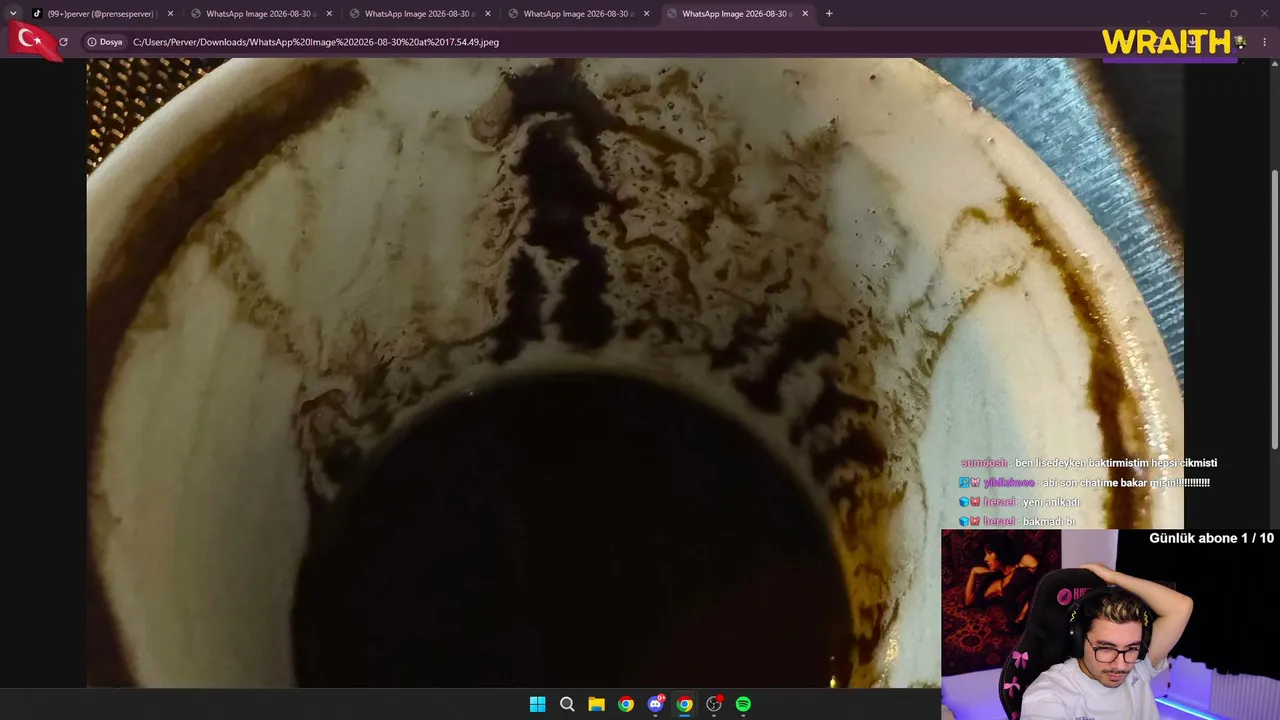
Task: Close the TikTok perver tab
Action: pyautogui.click(x=170, y=14)
